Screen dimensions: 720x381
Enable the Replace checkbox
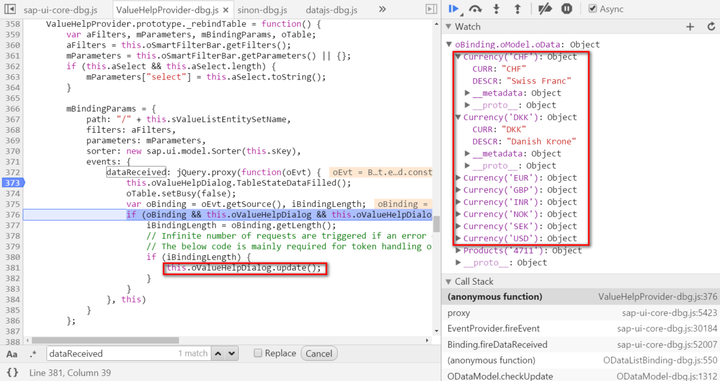pyautogui.click(x=258, y=353)
